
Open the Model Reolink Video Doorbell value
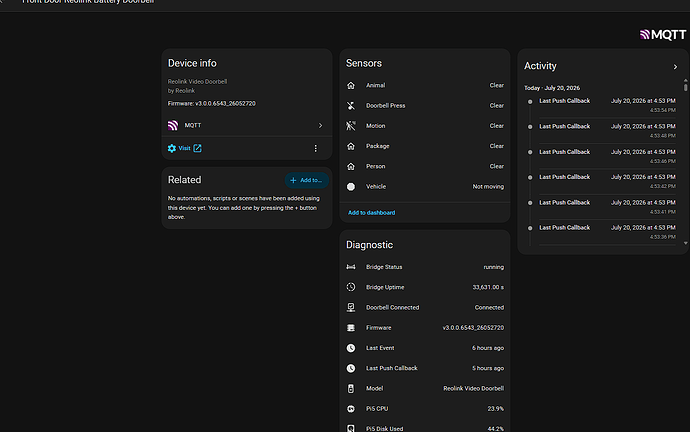(x=473, y=388)
